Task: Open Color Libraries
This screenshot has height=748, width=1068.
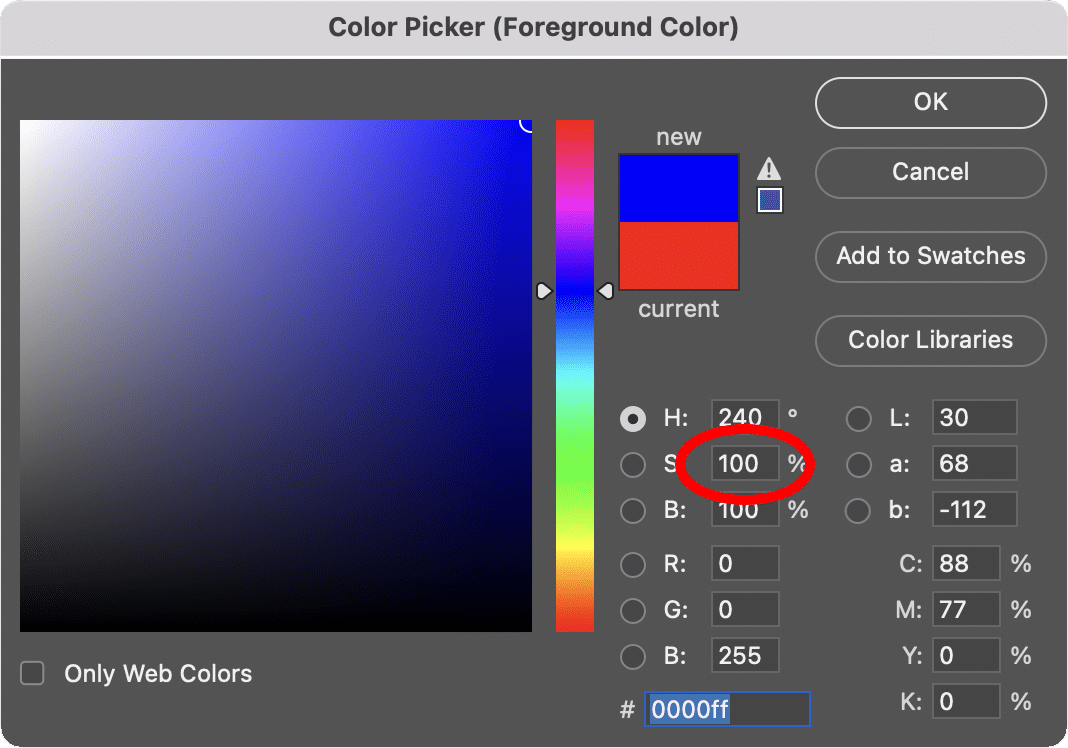Action: [929, 340]
